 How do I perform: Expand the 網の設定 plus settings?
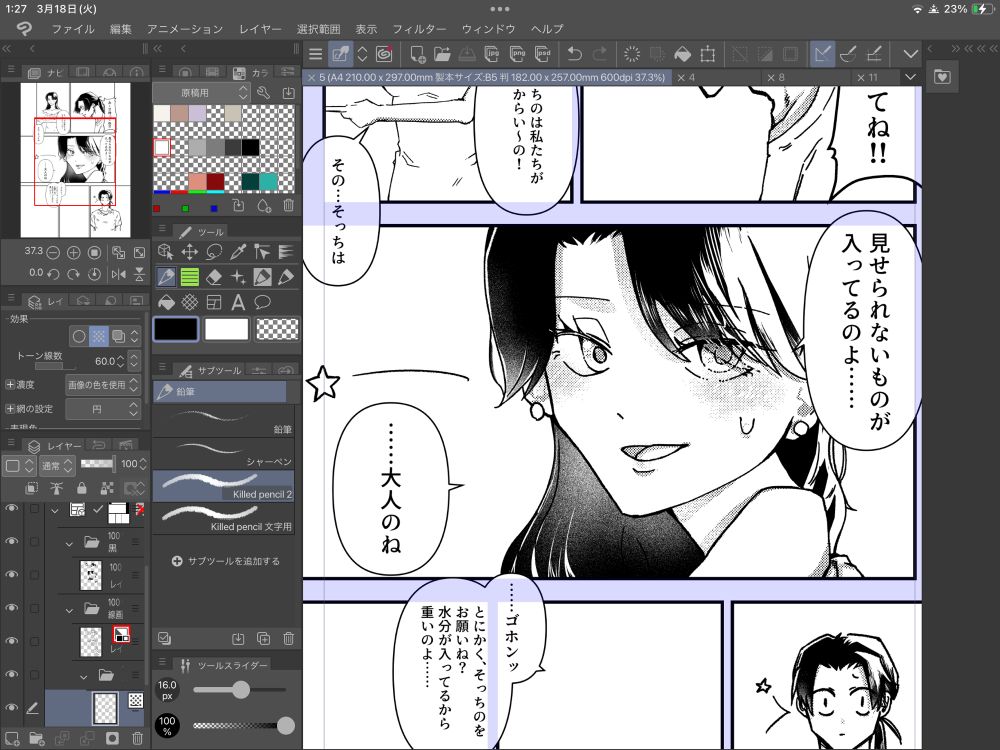10,409
